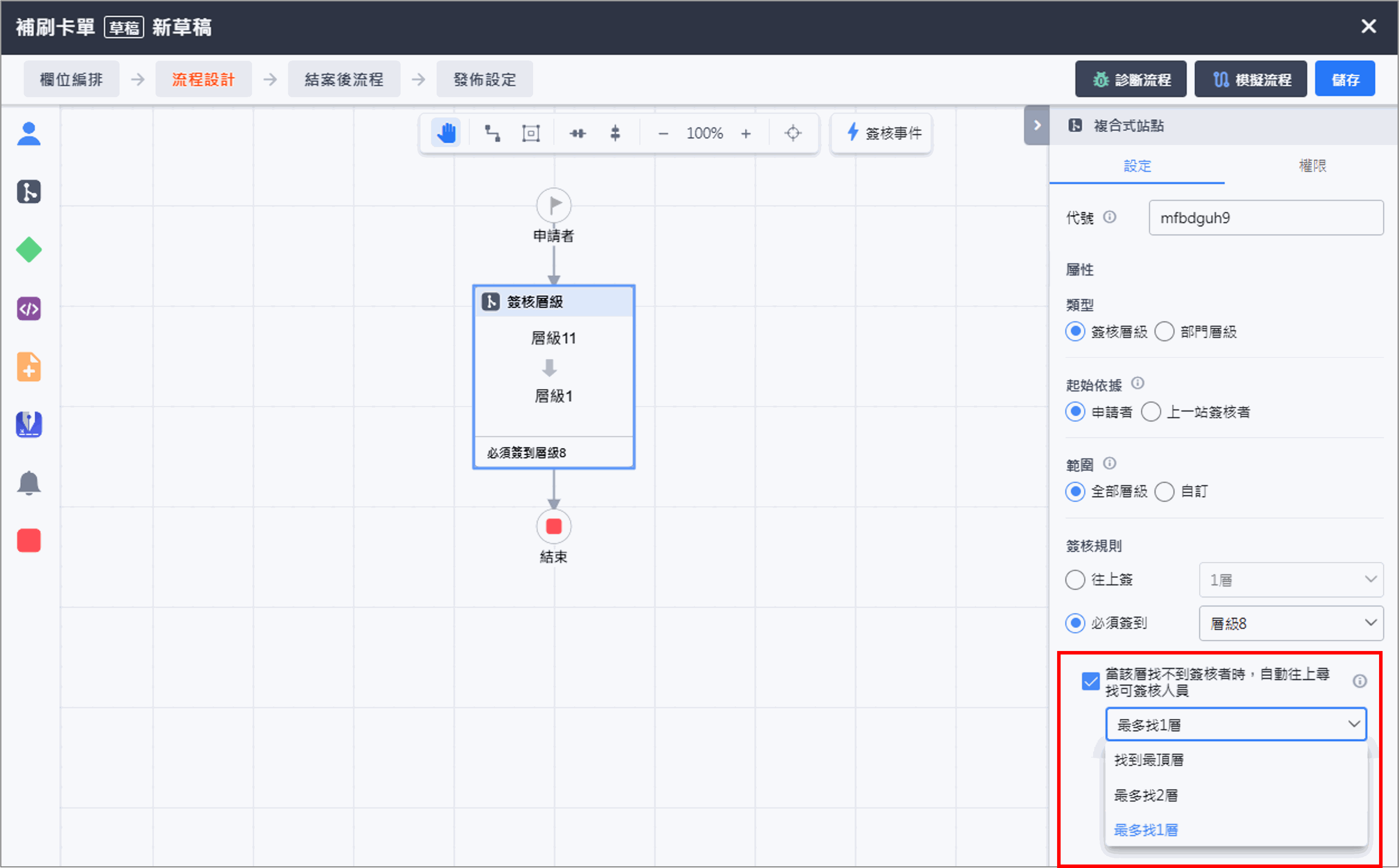Image resolution: width=1399 pixels, height=868 pixels.
Task: Click the 儲存 save button
Action: pyautogui.click(x=1344, y=79)
